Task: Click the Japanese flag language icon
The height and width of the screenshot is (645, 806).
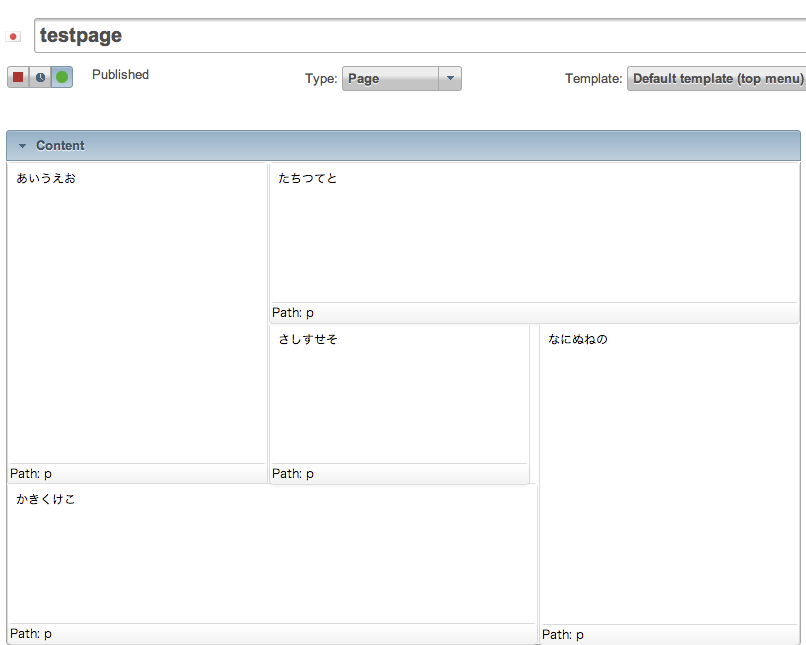Action: [13, 36]
